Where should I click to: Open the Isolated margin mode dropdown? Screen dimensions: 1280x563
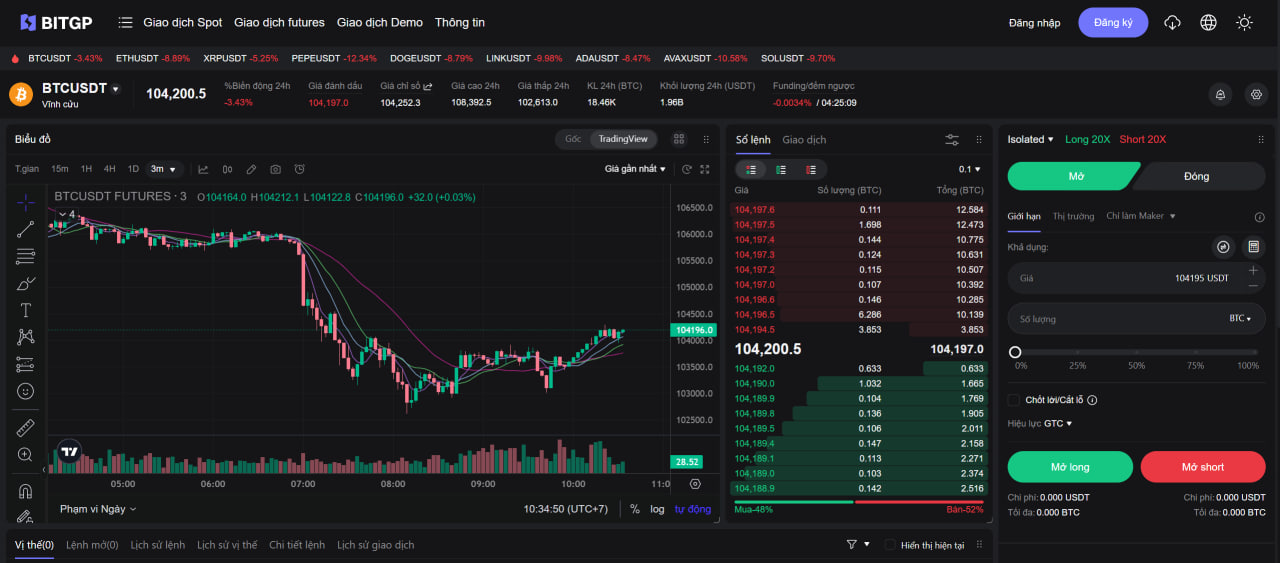pyautogui.click(x=1031, y=139)
